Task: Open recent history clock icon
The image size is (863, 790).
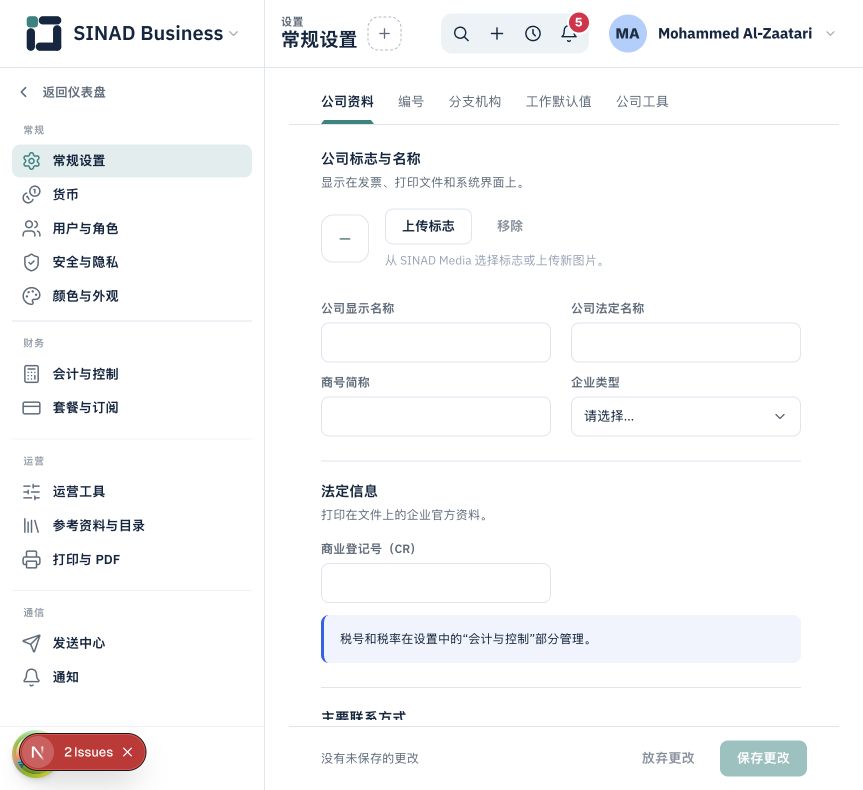Action: (x=533, y=34)
